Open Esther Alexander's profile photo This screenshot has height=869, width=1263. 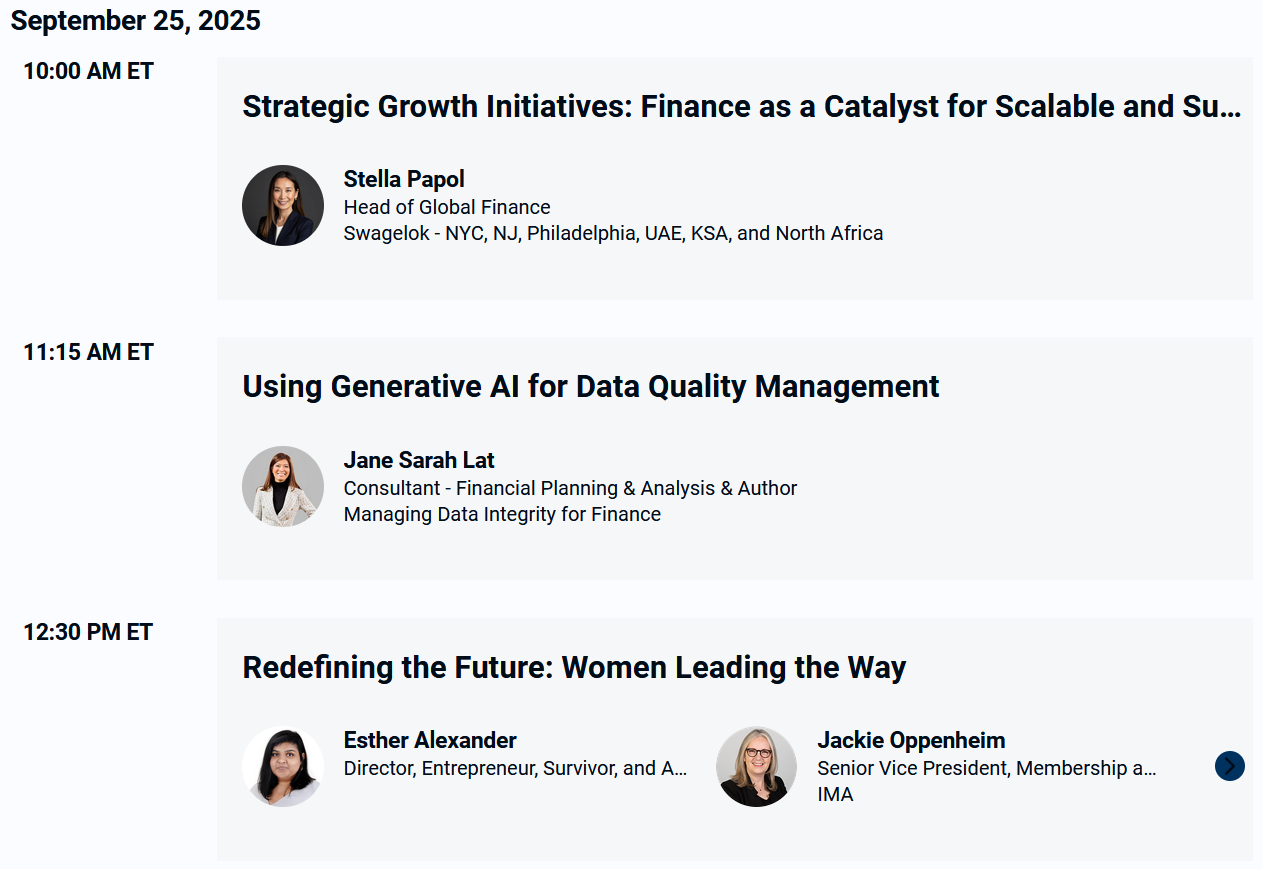pyautogui.click(x=283, y=766)
